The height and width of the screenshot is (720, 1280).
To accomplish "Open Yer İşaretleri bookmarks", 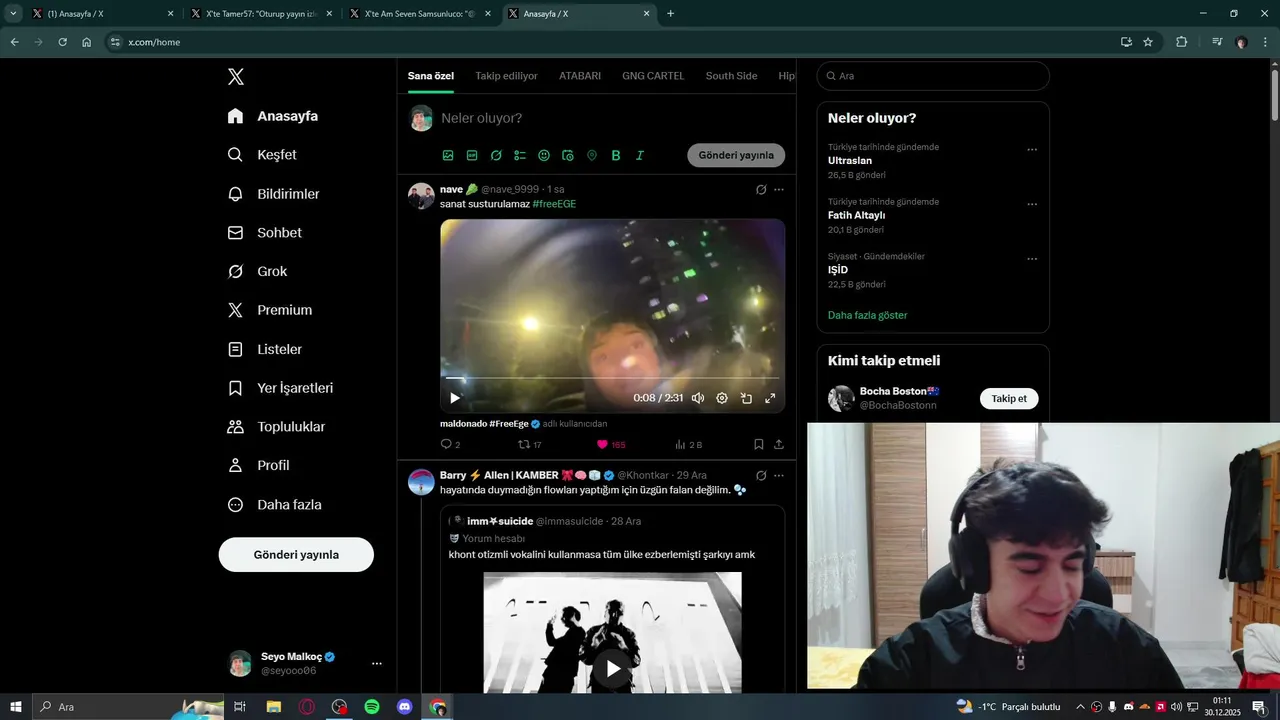I will click(280, 388).
